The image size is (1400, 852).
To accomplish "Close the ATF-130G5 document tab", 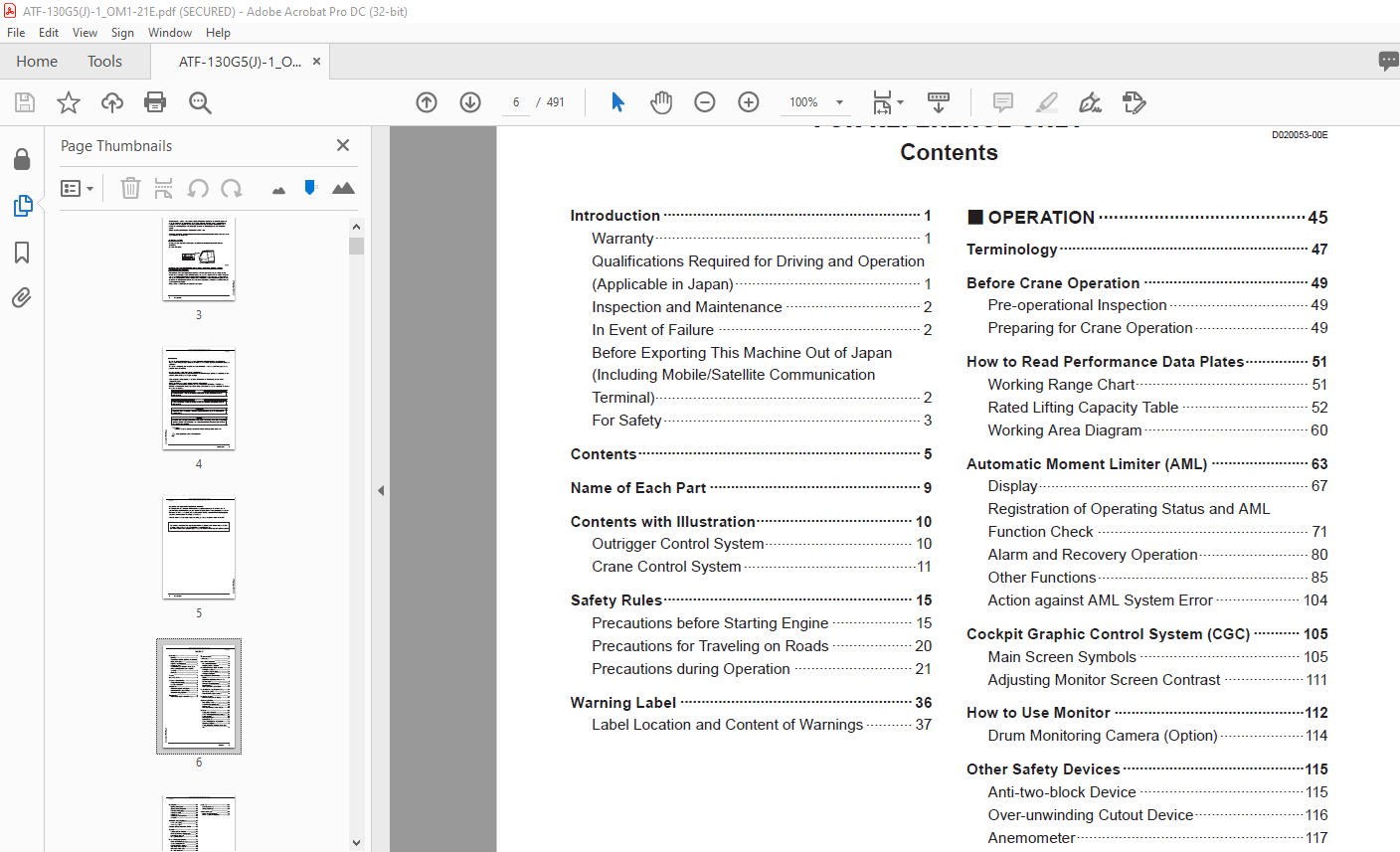I will [x=317, y=62].
